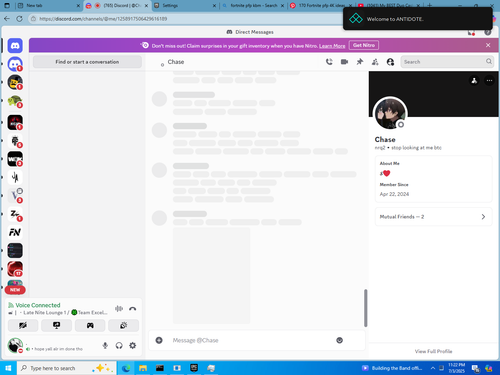Switch to the fortnite pfp kbm Search tab

(x=253, y=5)
